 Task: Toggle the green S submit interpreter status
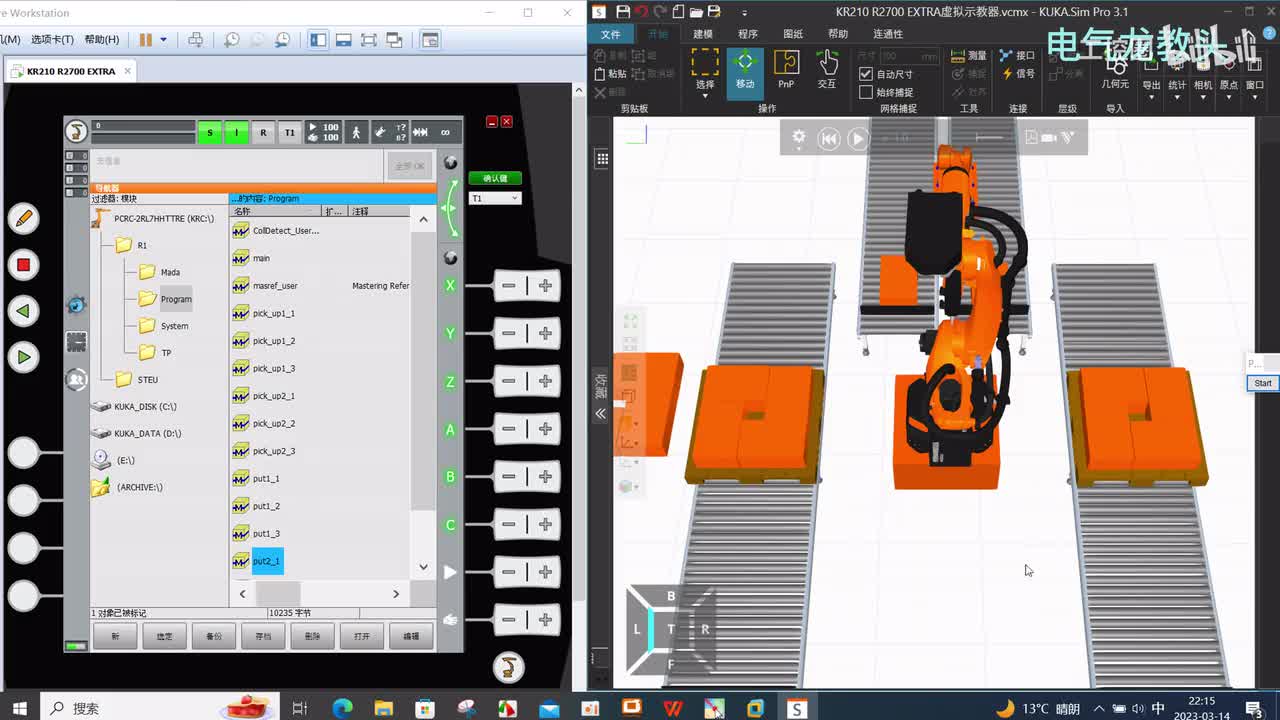[x=209, y=132]
